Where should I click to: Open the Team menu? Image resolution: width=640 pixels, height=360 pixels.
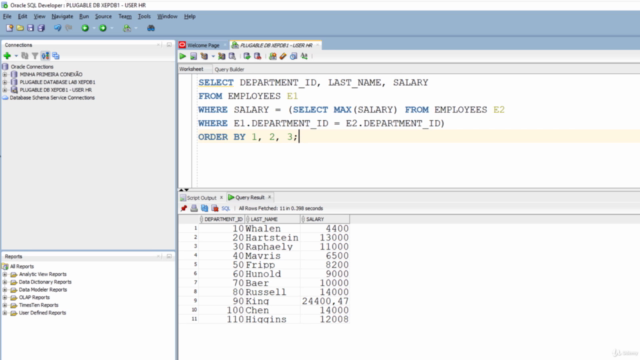coord(125,16)
